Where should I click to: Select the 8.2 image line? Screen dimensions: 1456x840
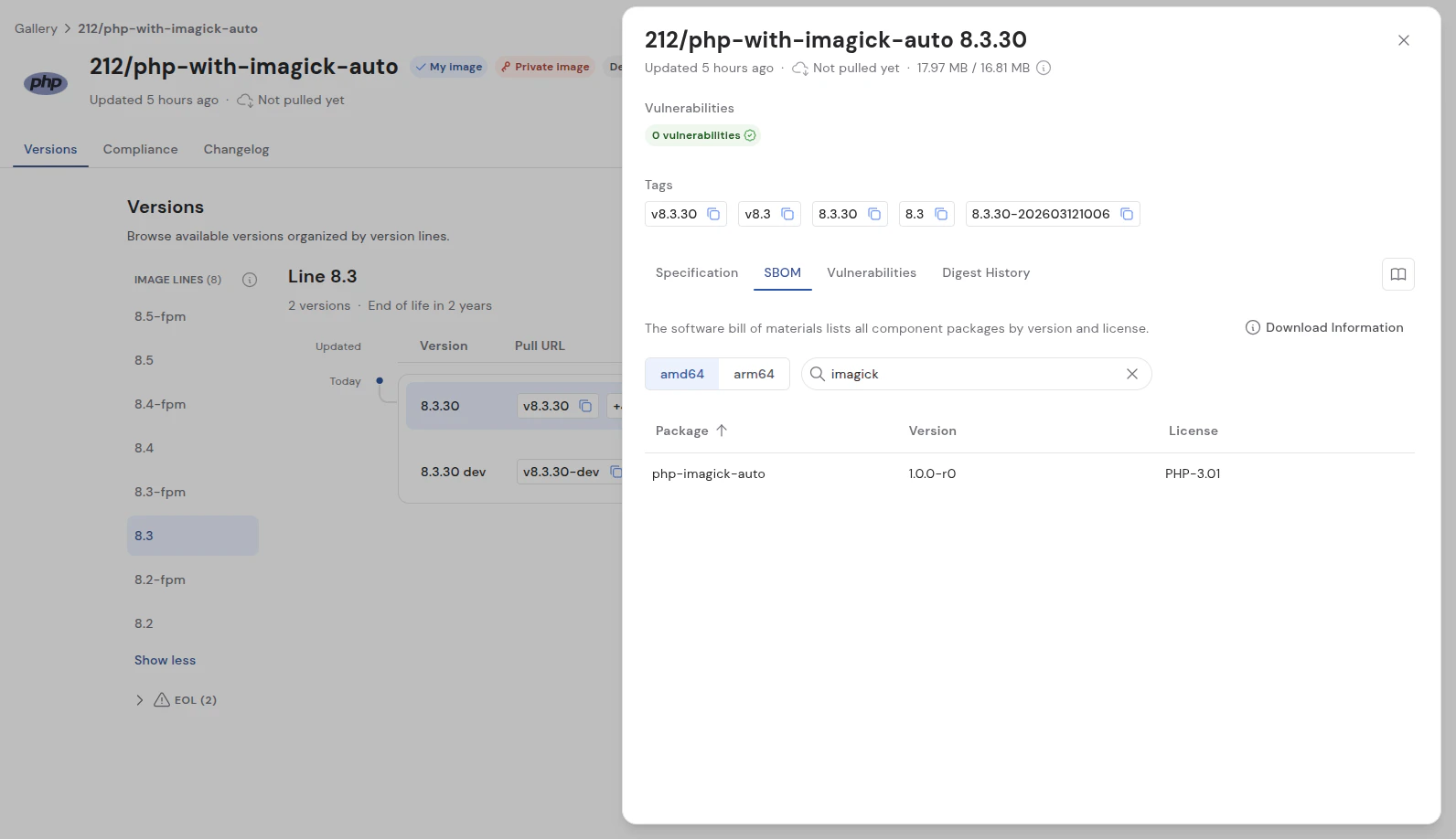click(192, 623)
